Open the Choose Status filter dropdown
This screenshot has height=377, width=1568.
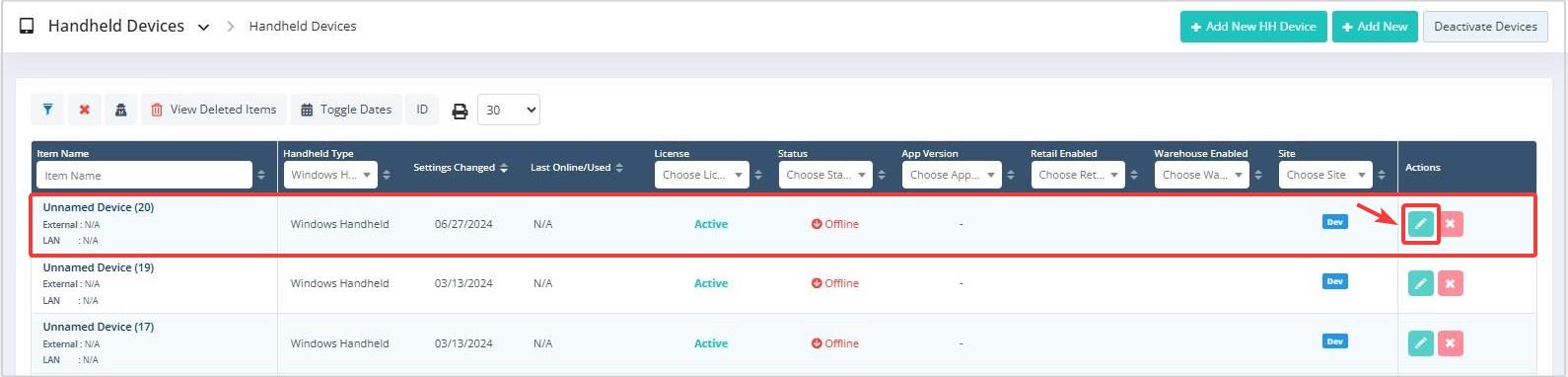pos(824,175)
